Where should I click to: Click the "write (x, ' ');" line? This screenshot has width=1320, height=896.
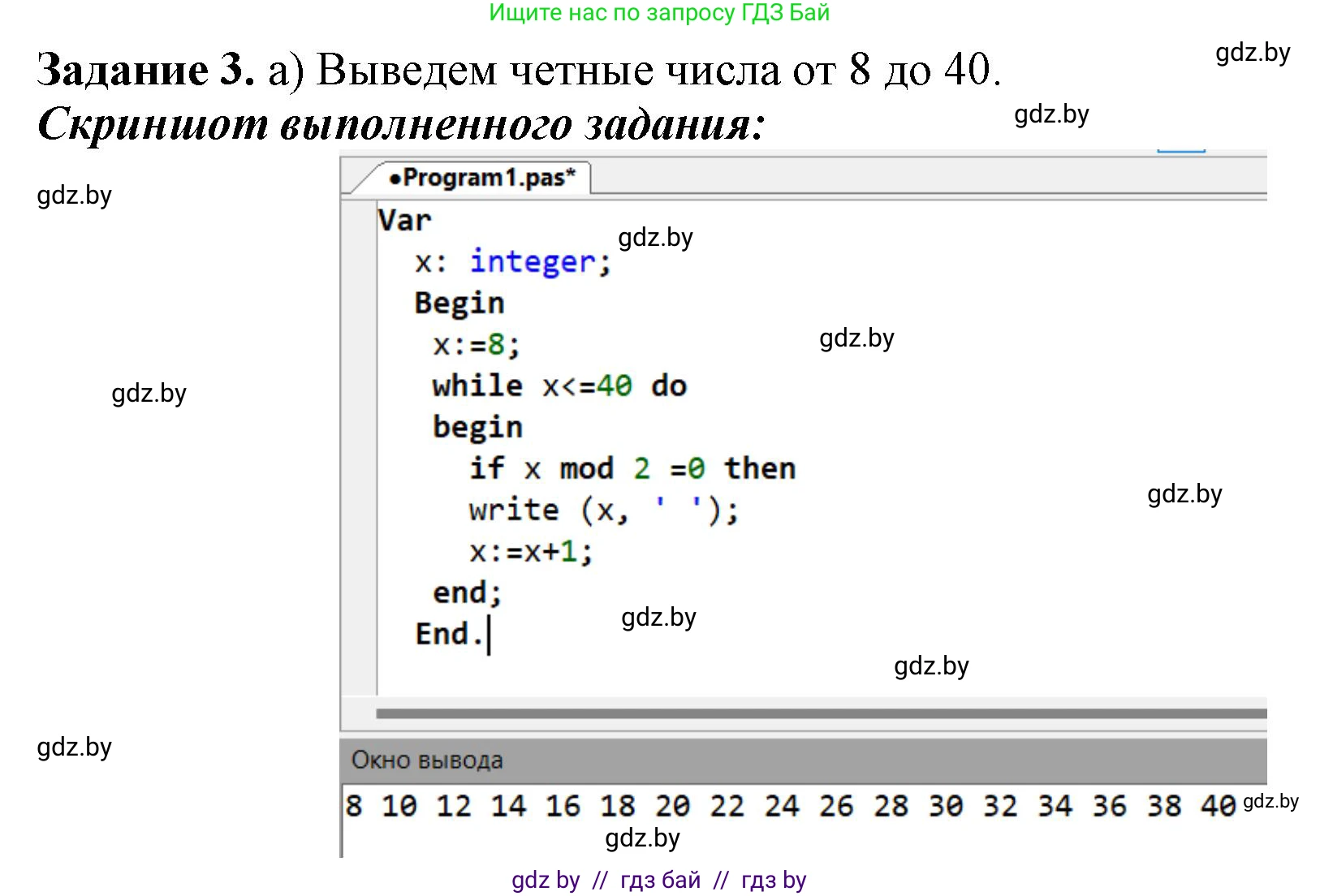pyautogui.click(x=604, y=510)
